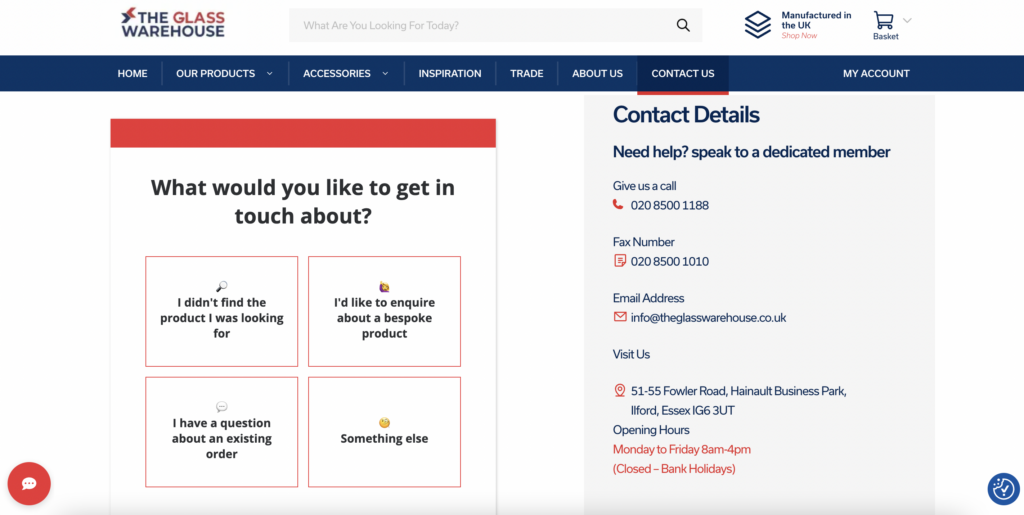Click the red phone icon
This screenshot has width=1024, height=515.
618,205
